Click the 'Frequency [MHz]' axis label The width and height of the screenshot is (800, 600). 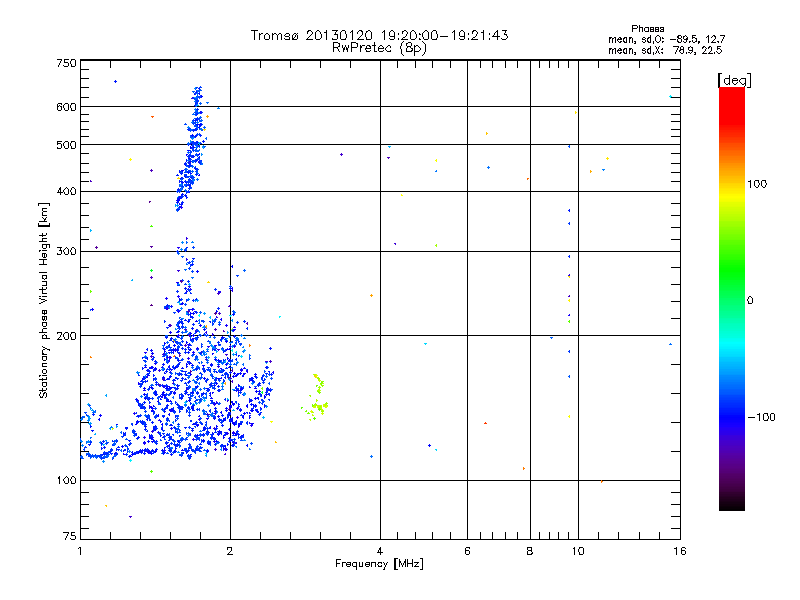click(x=379, y=564)
